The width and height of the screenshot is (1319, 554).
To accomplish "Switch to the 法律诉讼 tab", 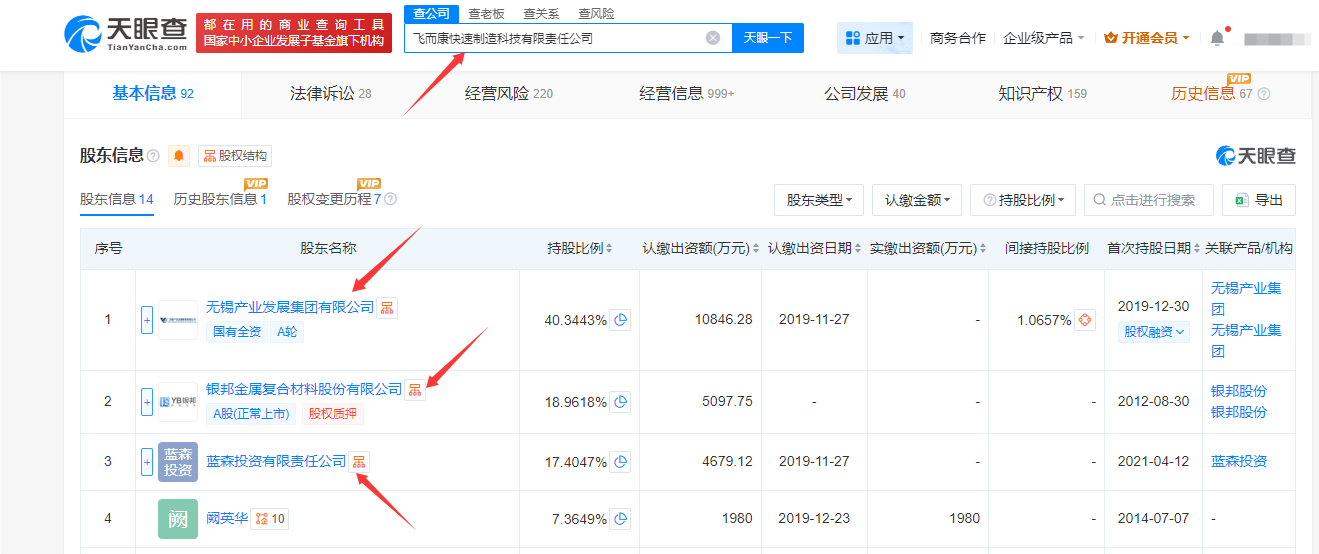I will 331,94.
